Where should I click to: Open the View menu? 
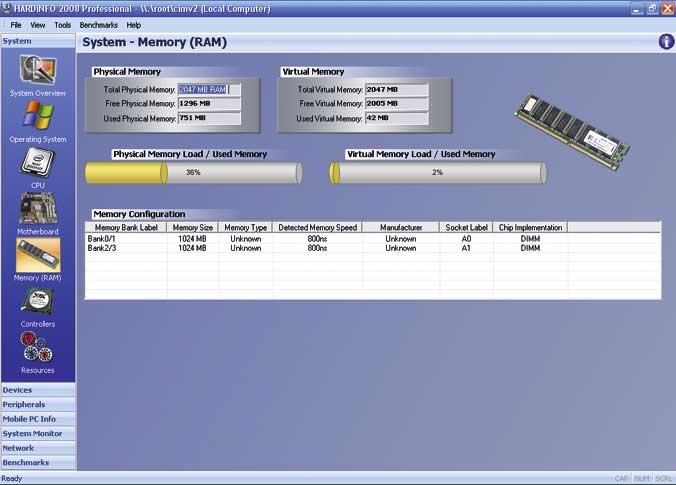pos(38,25)
